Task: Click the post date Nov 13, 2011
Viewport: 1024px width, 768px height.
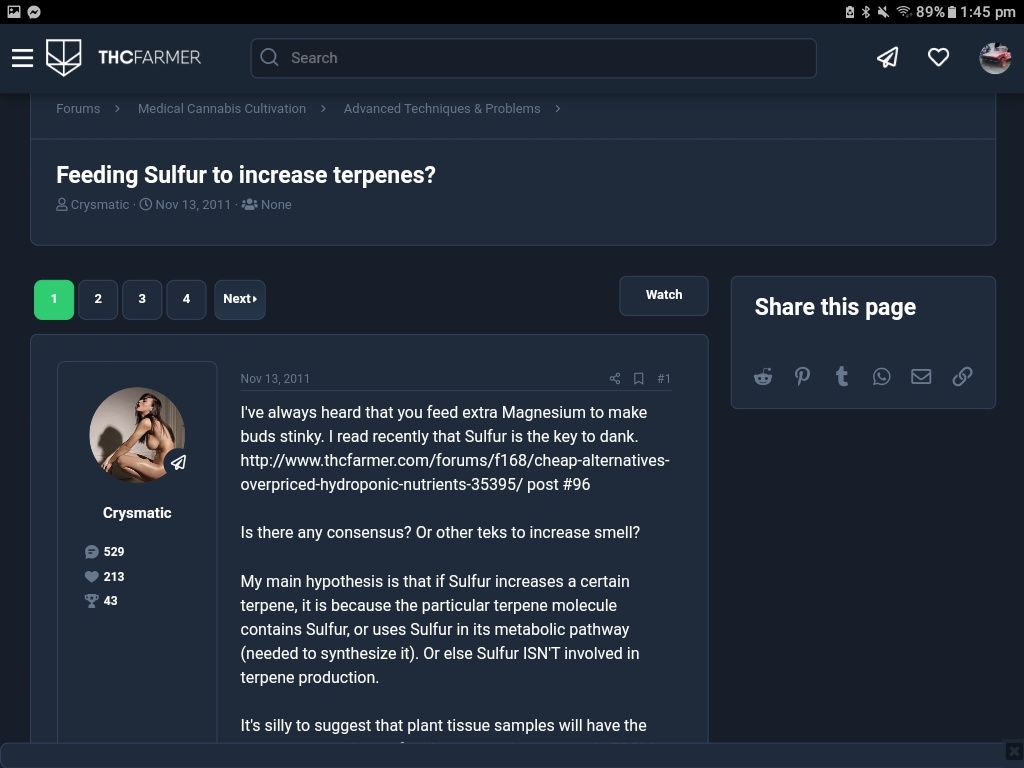Action: (x=275, y=379)
